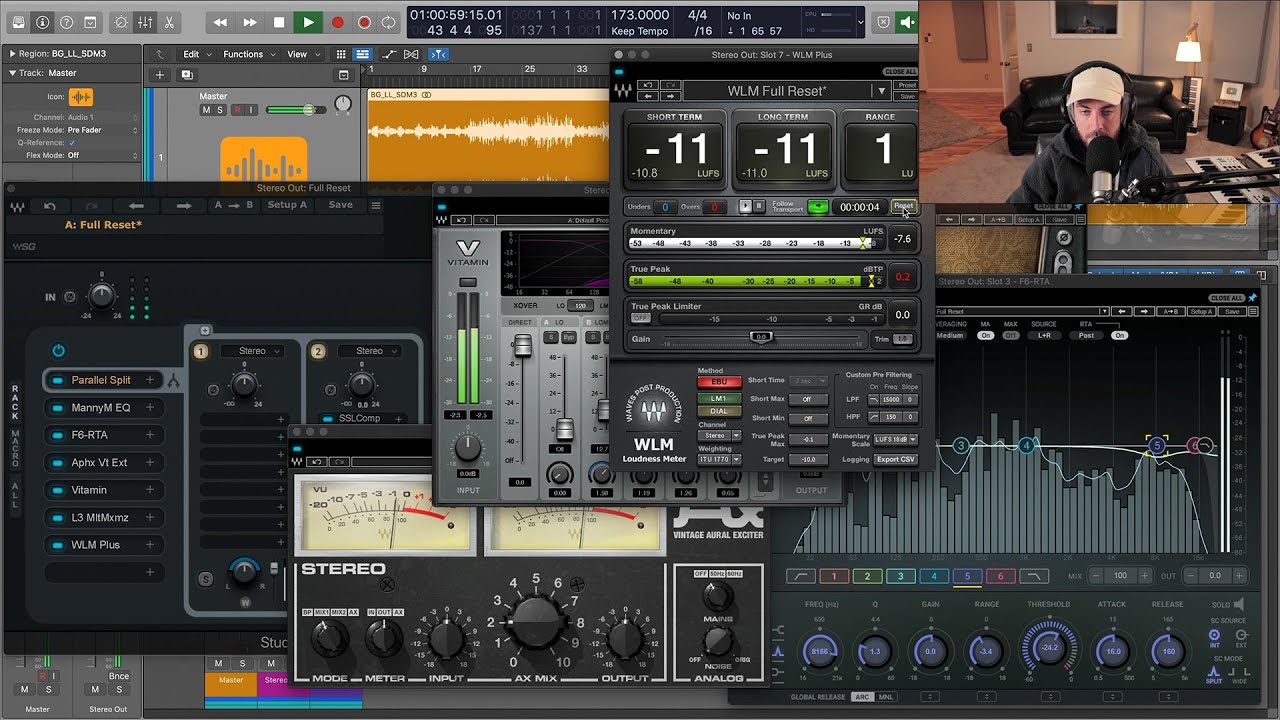Viewport: 1280px width, 720px height.
Task: Click the Rewind transport button
Action: pos(220,22)
